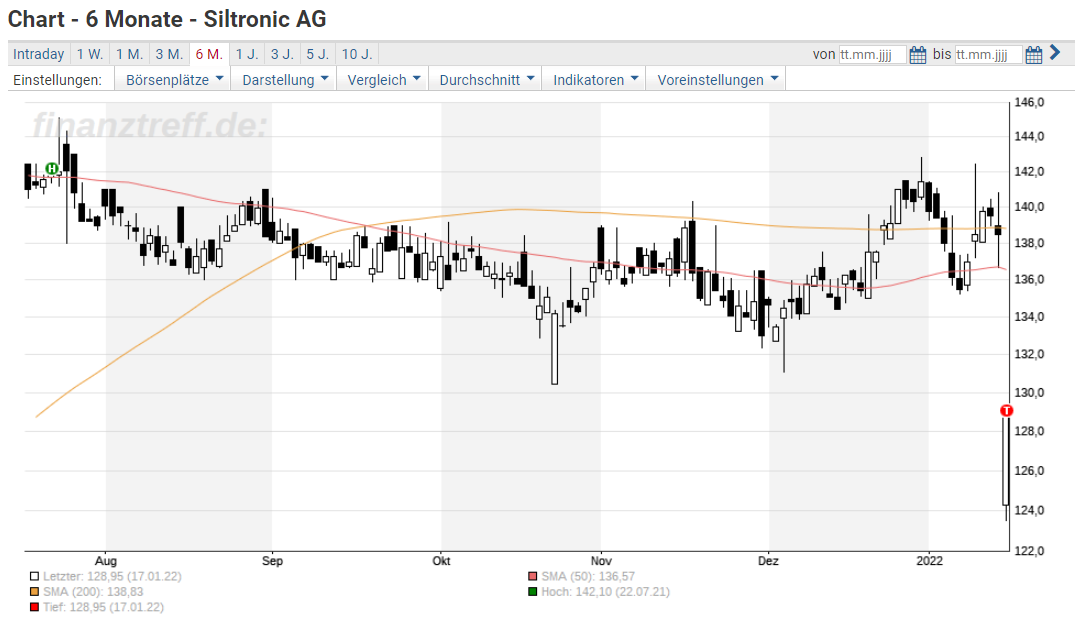Click the 'Chart - 6 Monate - Siltronic AG' heading
The image size is (1084, 620).
(x=167, y=19)
